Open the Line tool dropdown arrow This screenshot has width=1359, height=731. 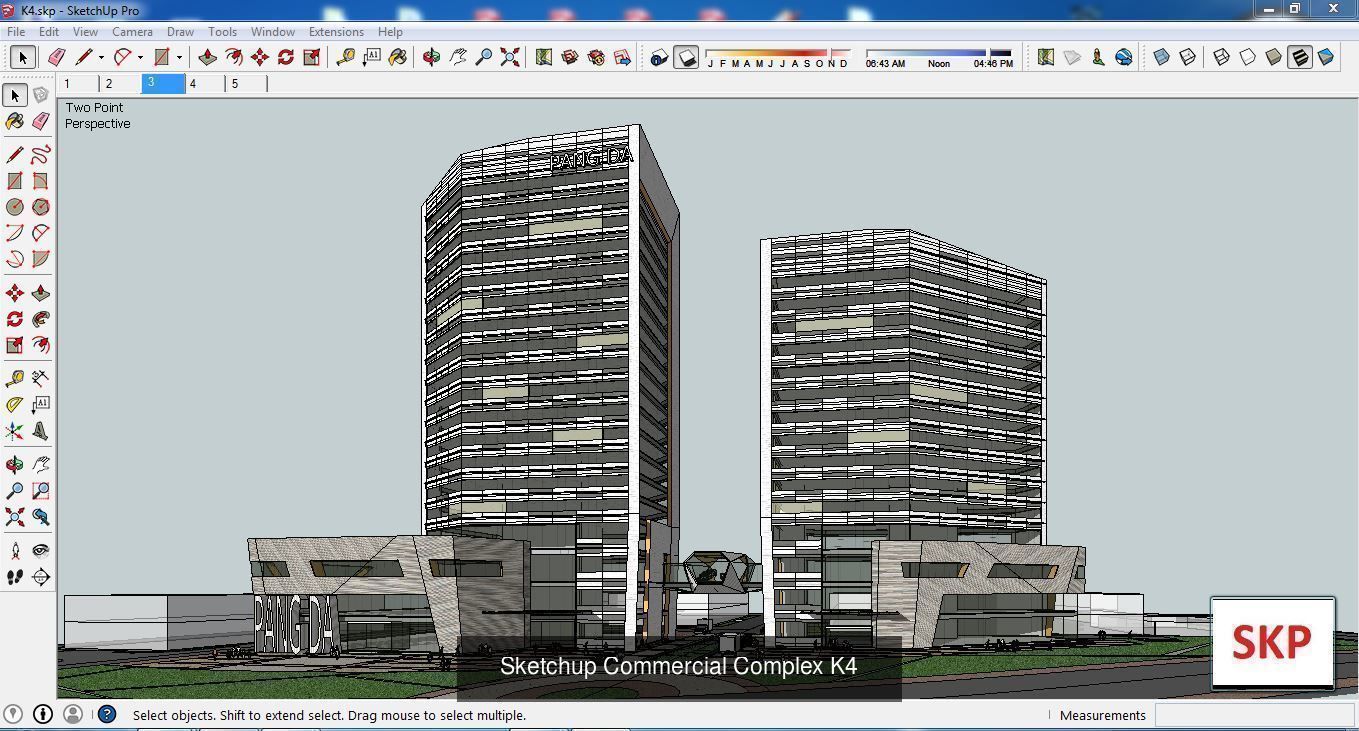tap(101, 57)
